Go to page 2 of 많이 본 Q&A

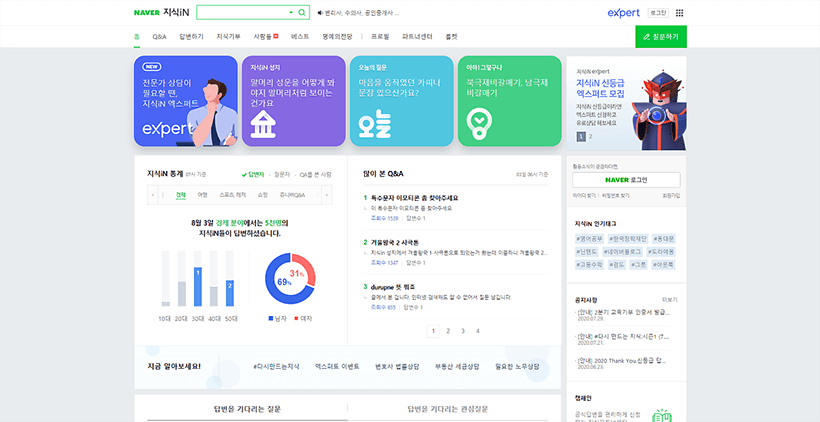coord(448,330)
